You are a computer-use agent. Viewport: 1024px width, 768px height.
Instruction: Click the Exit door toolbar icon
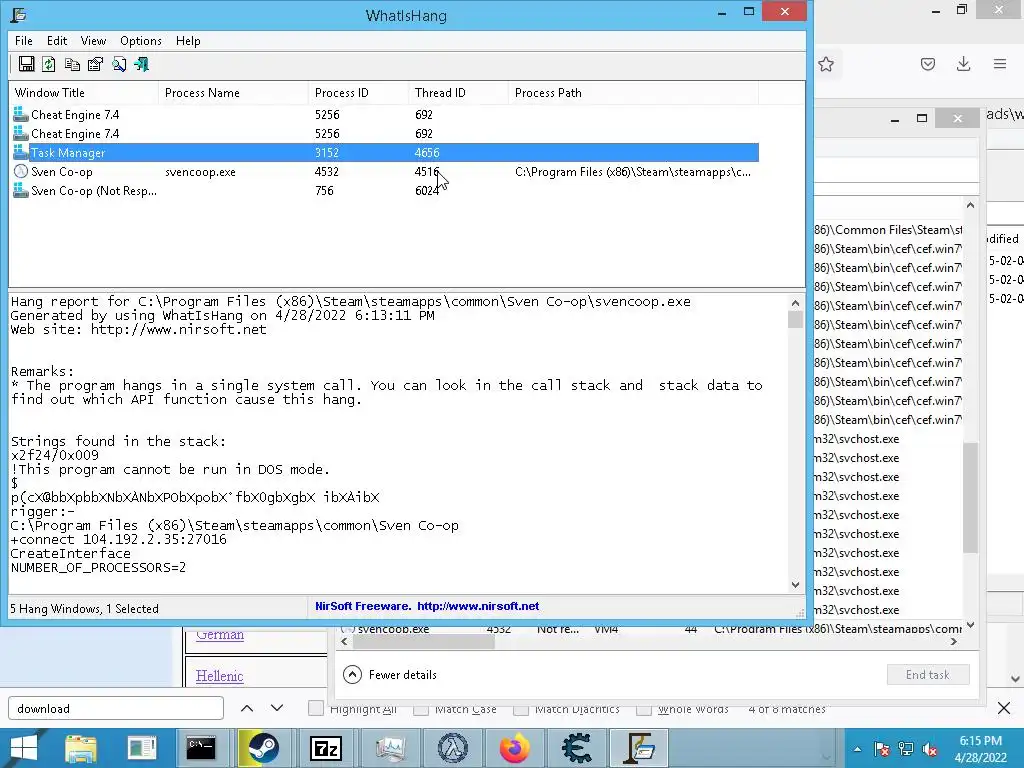pyautogui.click(x=142, y=64)
